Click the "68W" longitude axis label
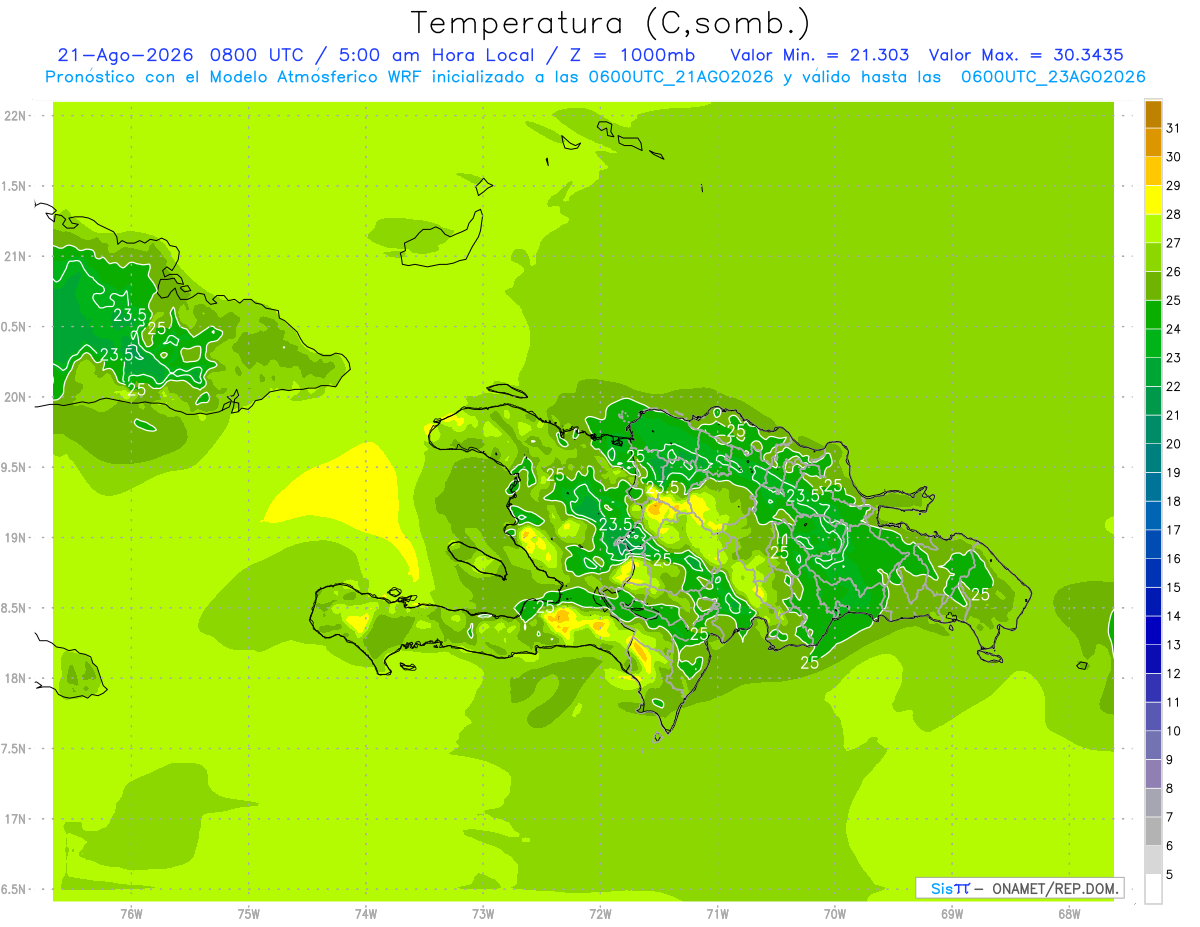 pos(1069,913)
